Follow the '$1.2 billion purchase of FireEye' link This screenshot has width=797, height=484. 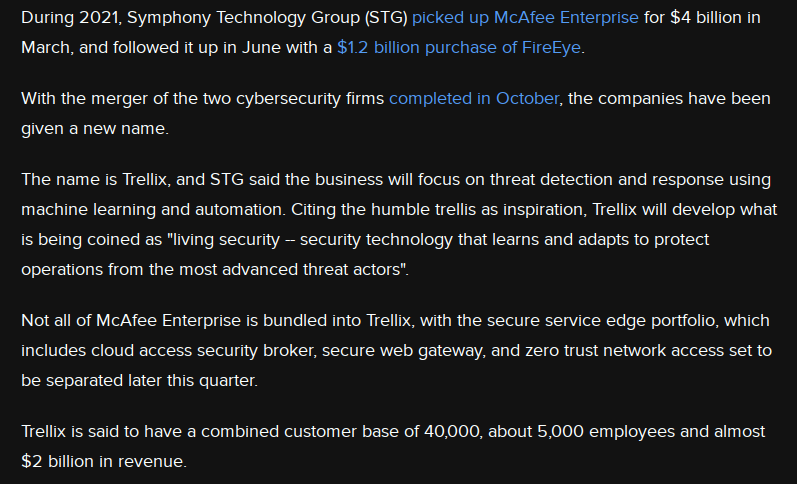[458, 47]
